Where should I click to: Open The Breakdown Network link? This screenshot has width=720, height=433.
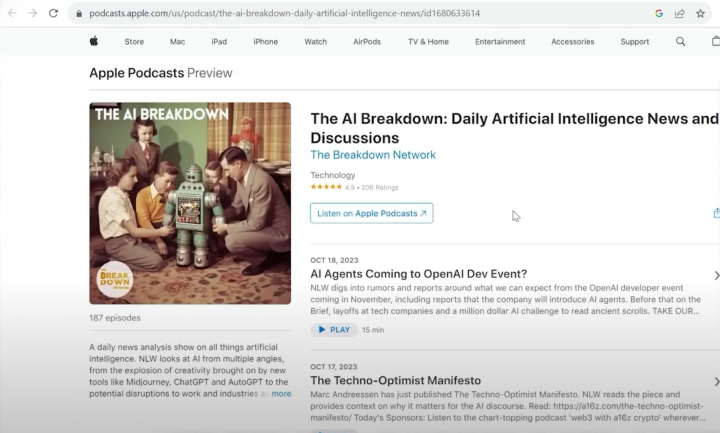pos(373,155)
